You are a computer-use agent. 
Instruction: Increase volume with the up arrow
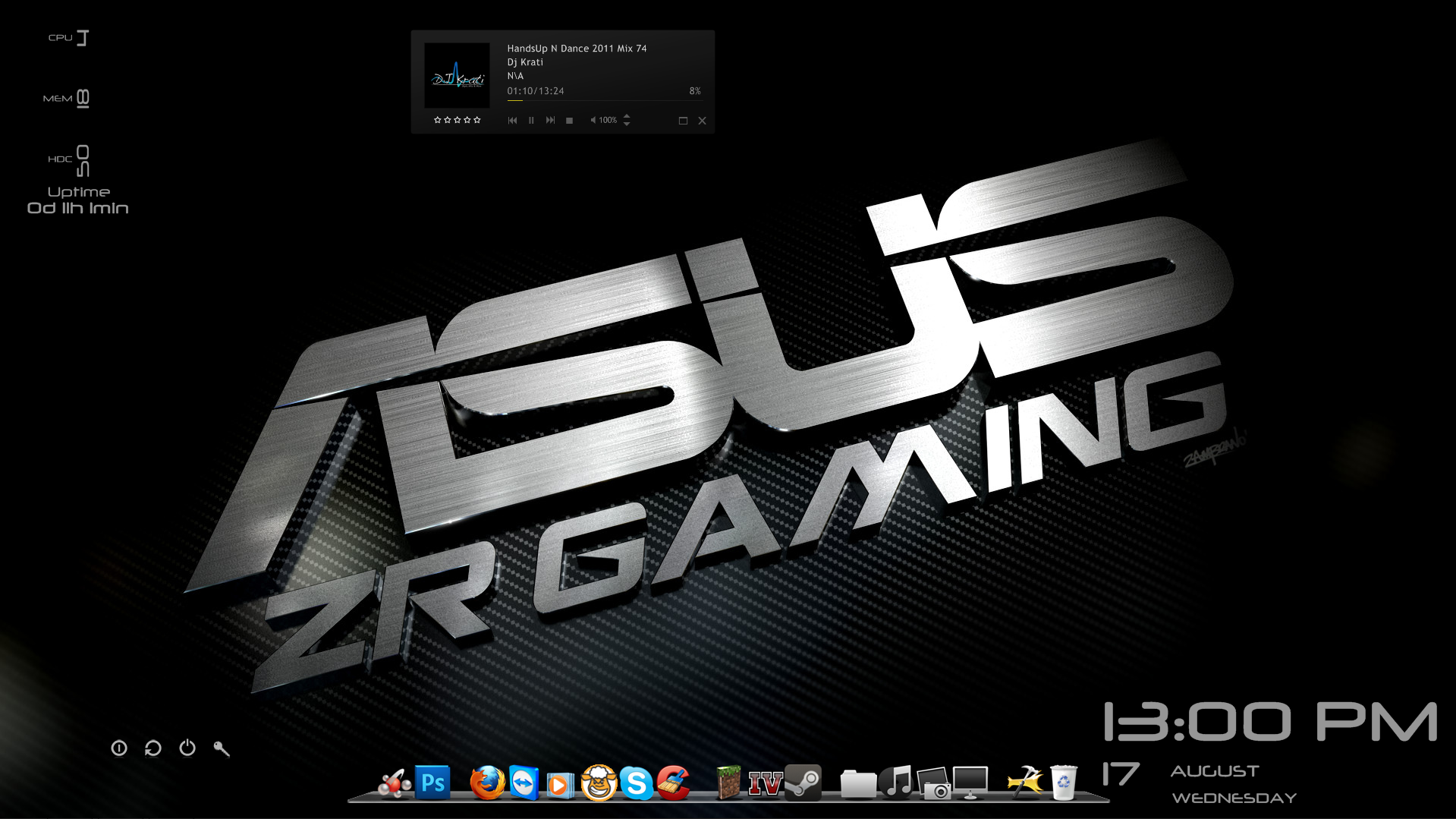click(627, 116)
